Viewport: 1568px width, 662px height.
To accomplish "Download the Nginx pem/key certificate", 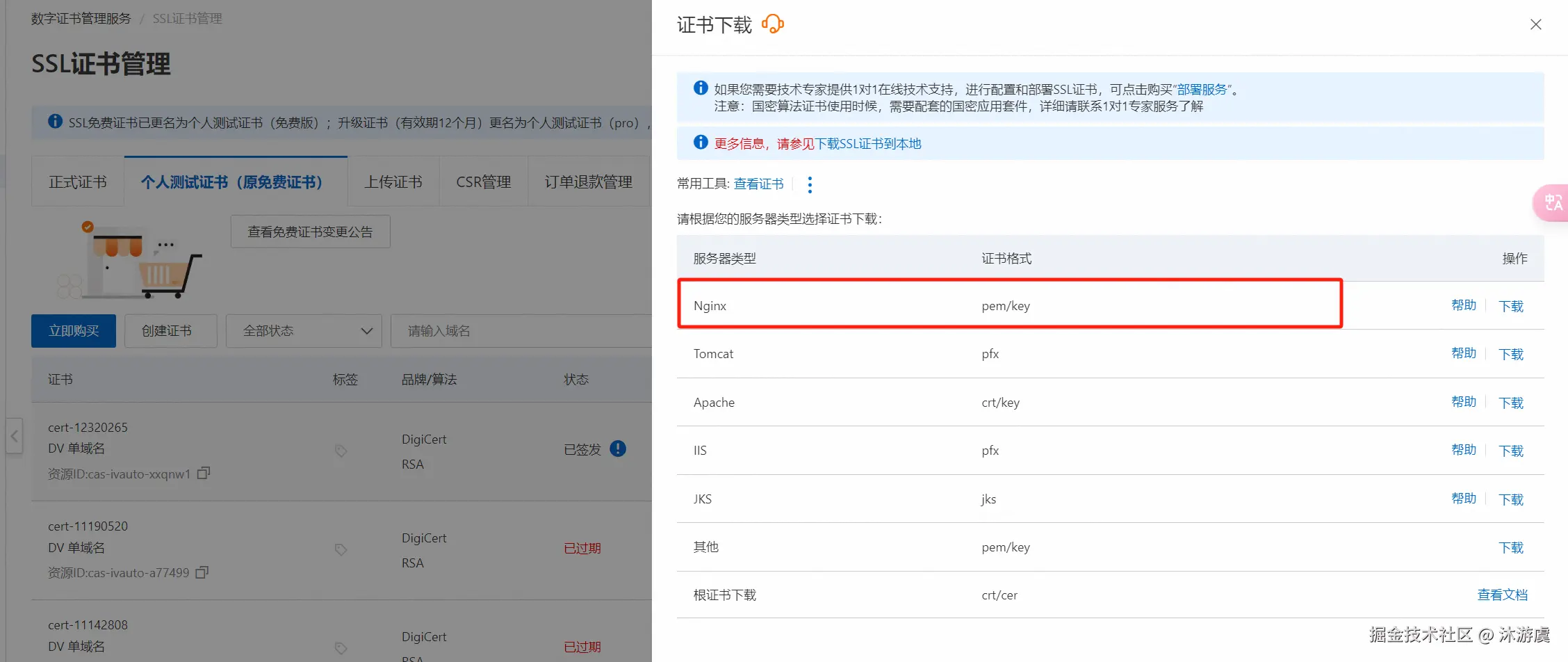I will [x=1511, y=306].
